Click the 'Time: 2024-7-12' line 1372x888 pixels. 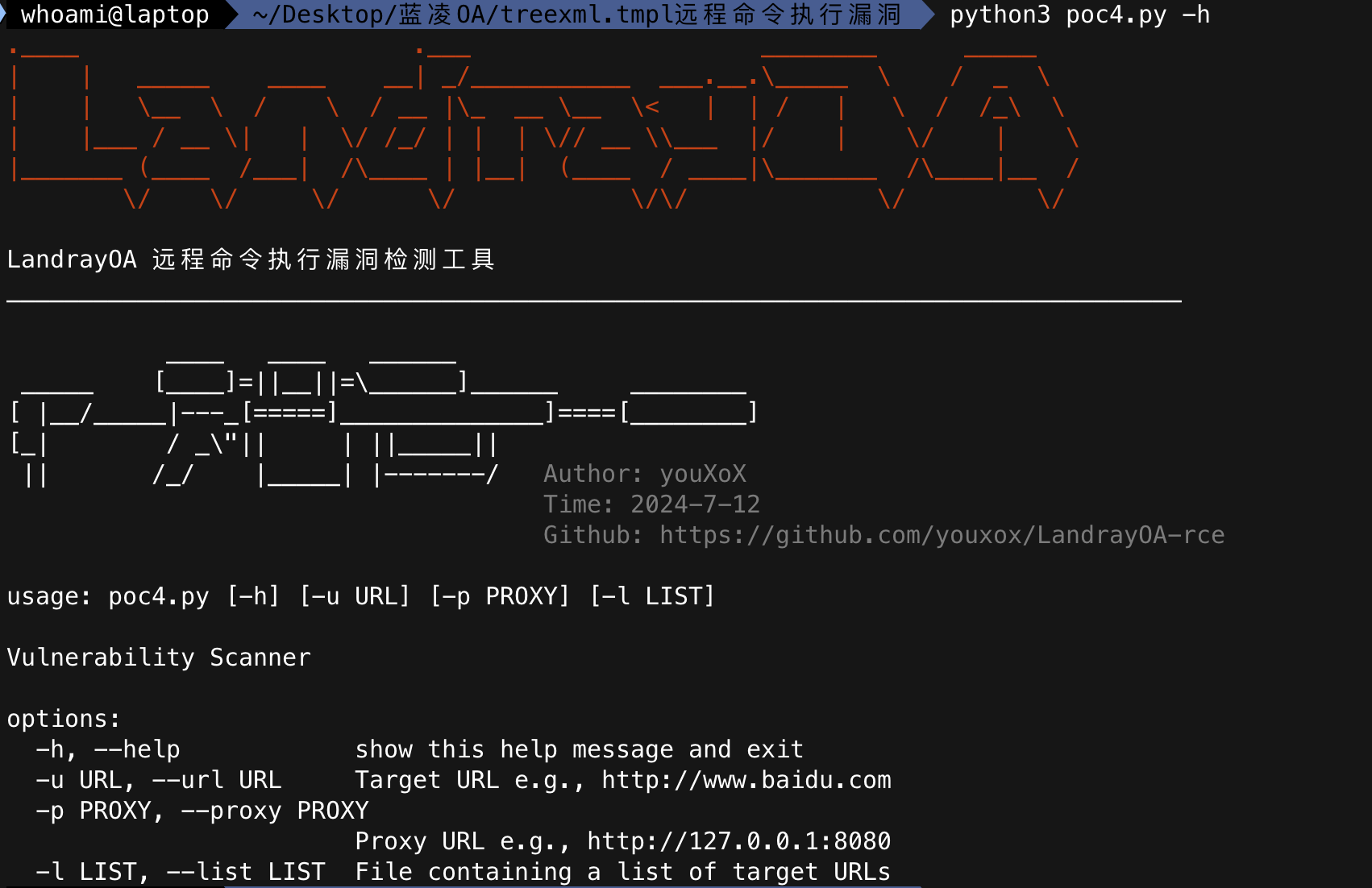(x=651, y=504)
